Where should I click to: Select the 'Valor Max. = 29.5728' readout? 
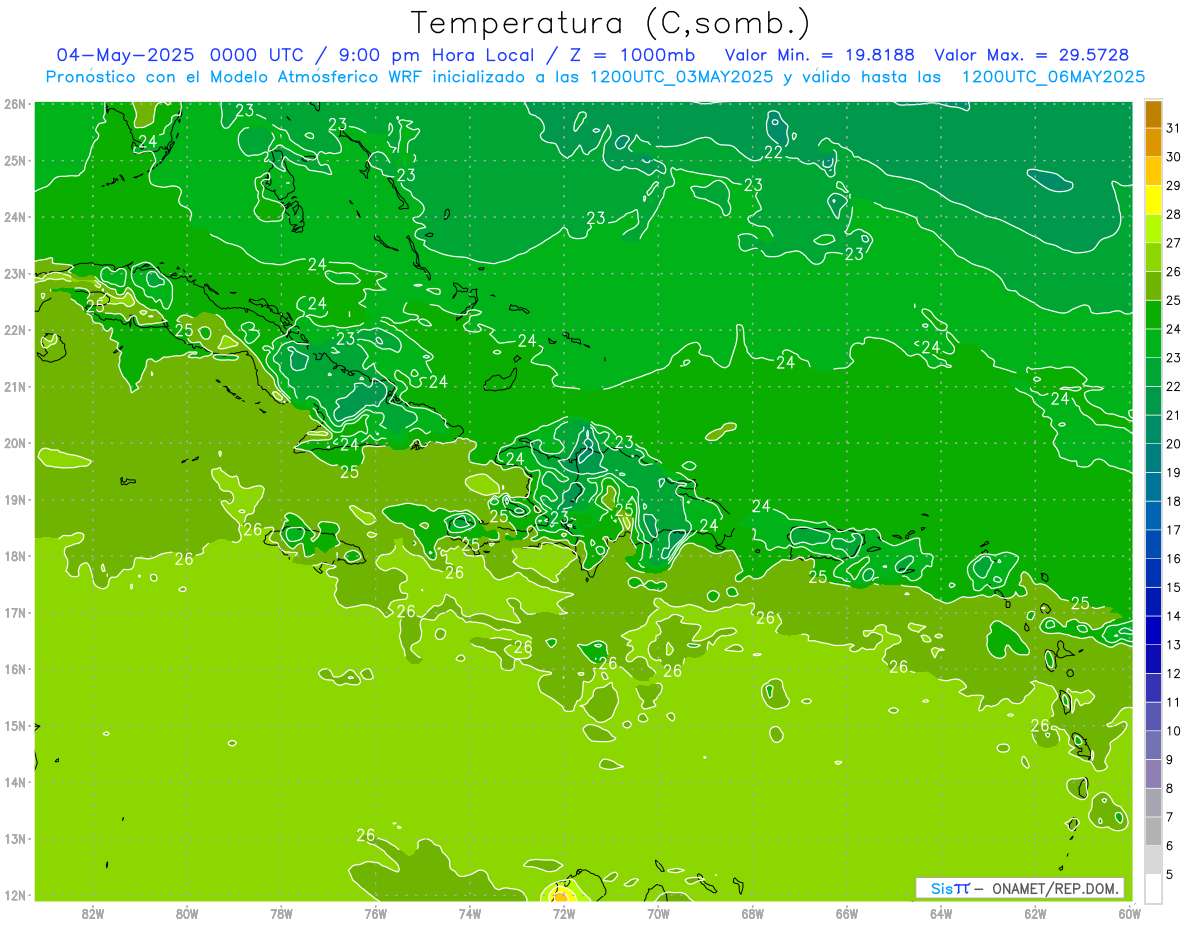[1032, 55]
